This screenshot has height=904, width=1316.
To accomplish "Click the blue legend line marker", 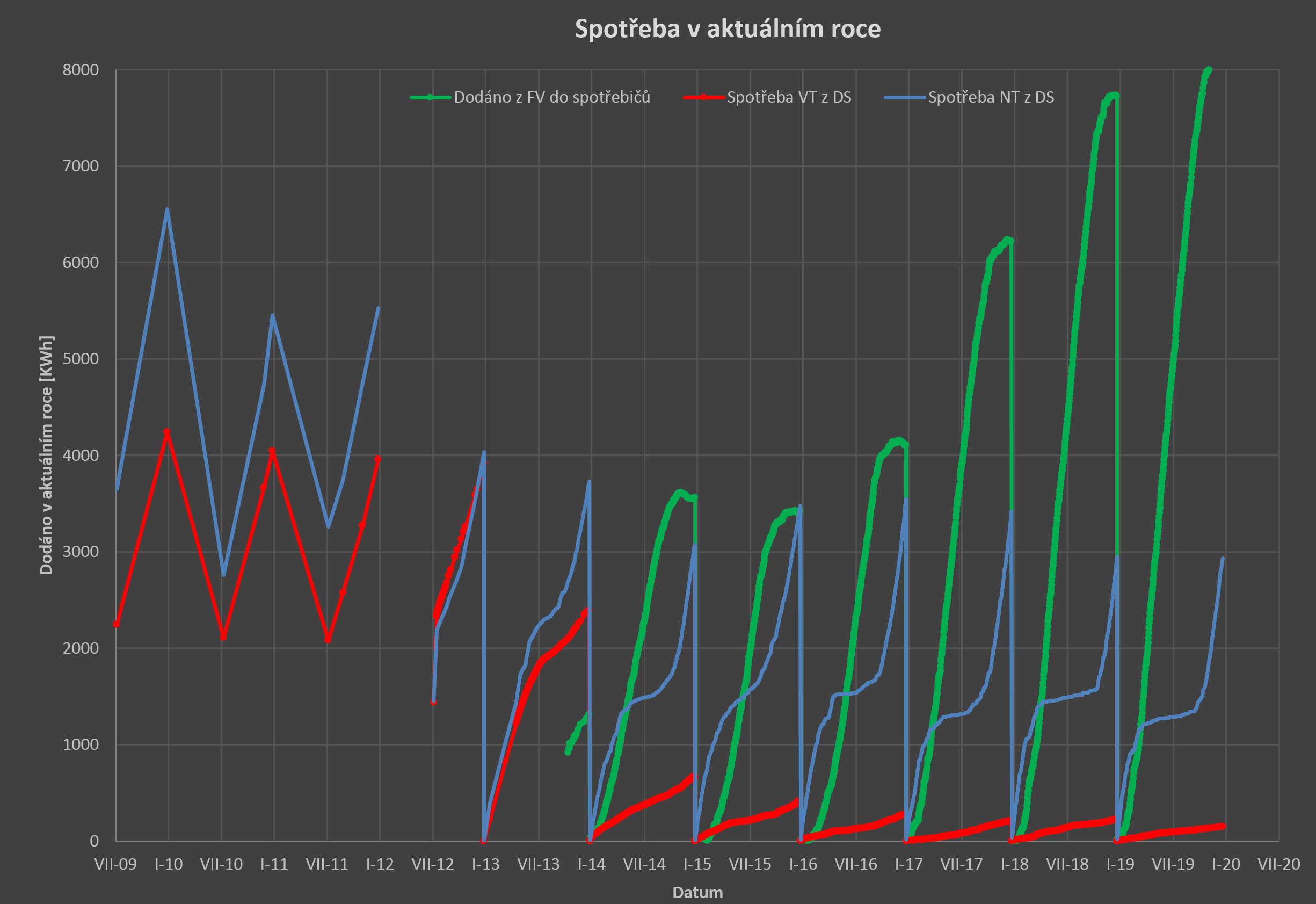I will 904,97.
